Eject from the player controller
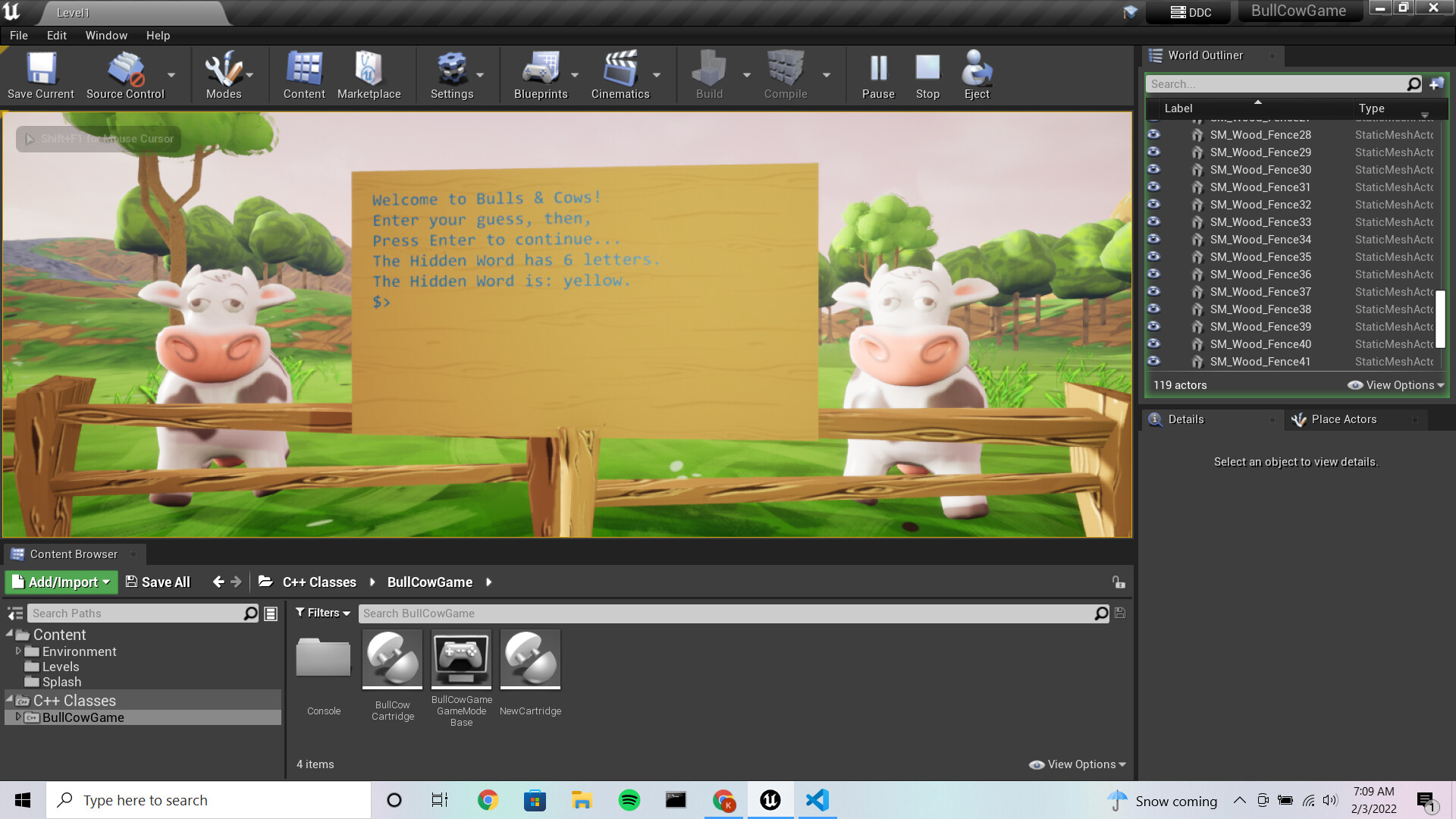Image resolution: width=1456 pixels, height=819 pixels. (x=977, y=75)
